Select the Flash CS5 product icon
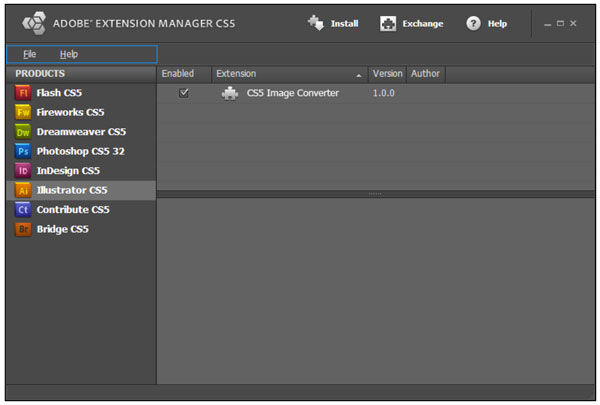 coord(23,93)
